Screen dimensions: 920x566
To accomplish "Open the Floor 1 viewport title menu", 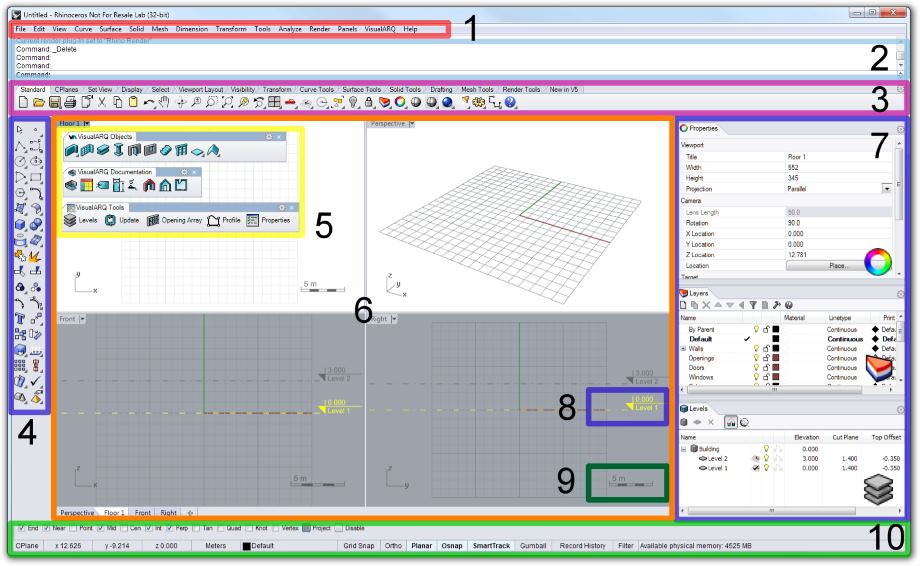I will tap(86, 123).
